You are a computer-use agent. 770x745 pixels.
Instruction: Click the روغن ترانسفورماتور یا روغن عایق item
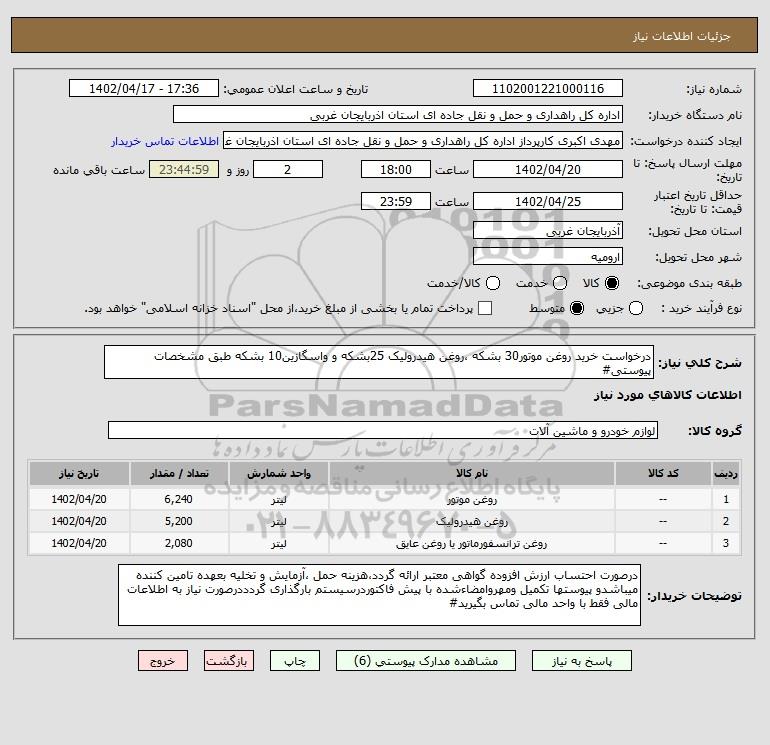coord(471,544)
